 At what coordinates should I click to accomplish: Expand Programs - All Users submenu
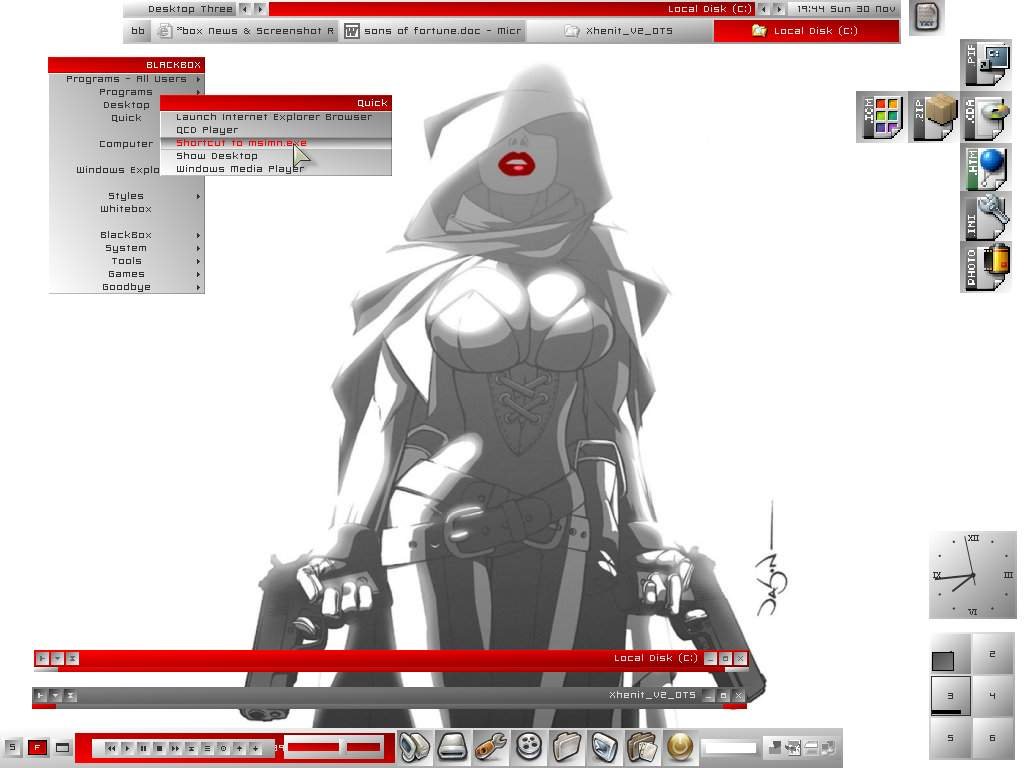[x=127, y=79]
